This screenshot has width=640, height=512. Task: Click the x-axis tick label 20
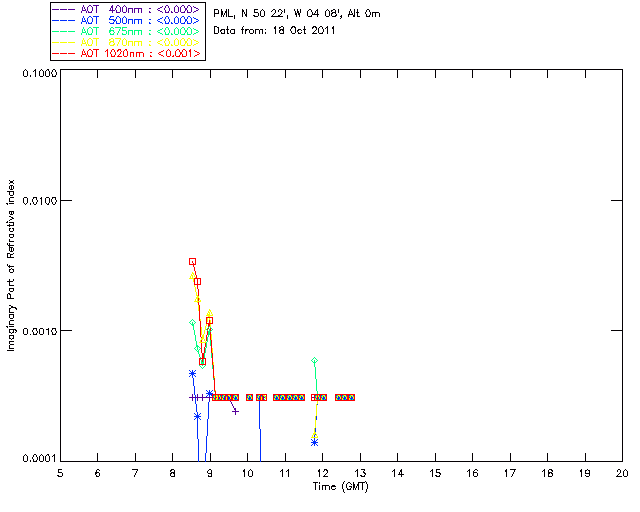click(x=622, y=473)
